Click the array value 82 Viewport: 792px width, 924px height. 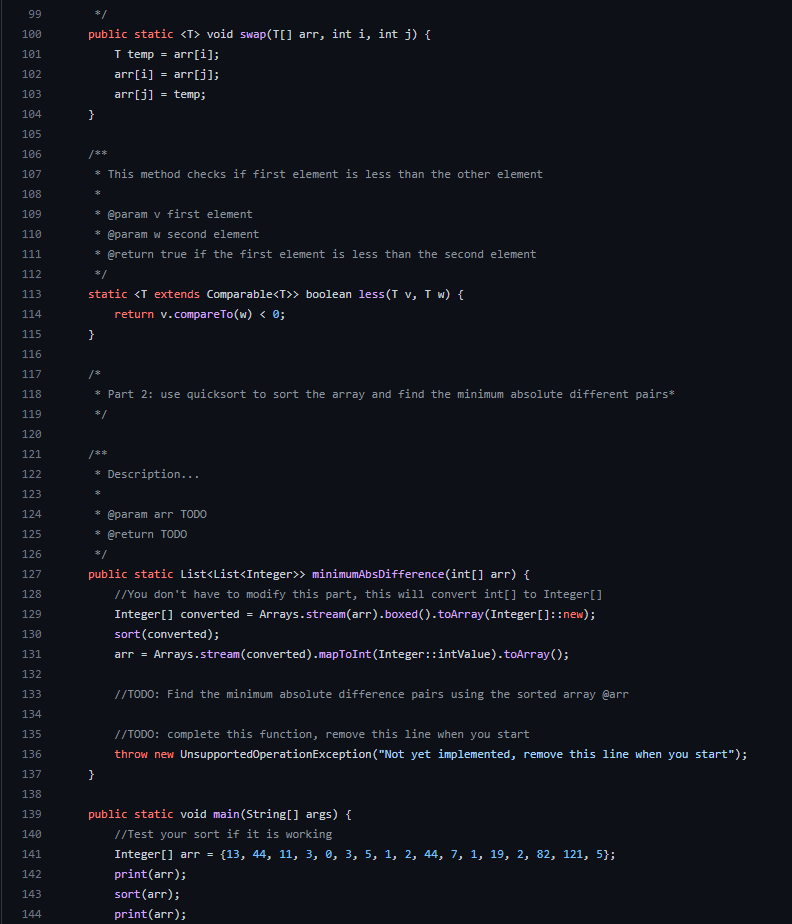[543, 854]
